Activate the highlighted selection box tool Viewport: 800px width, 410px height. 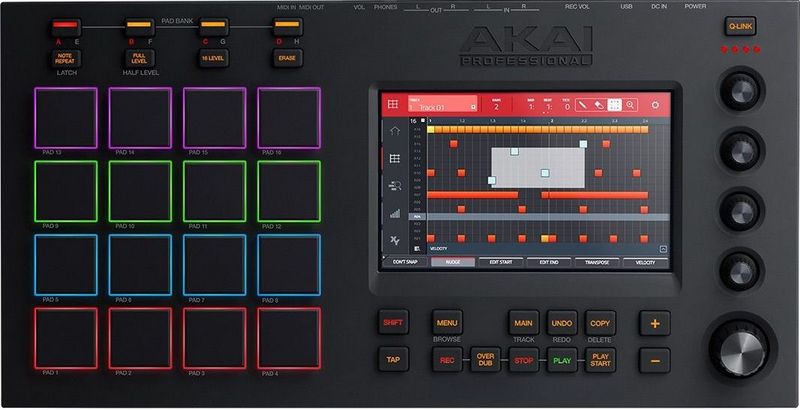click(614, 105)
